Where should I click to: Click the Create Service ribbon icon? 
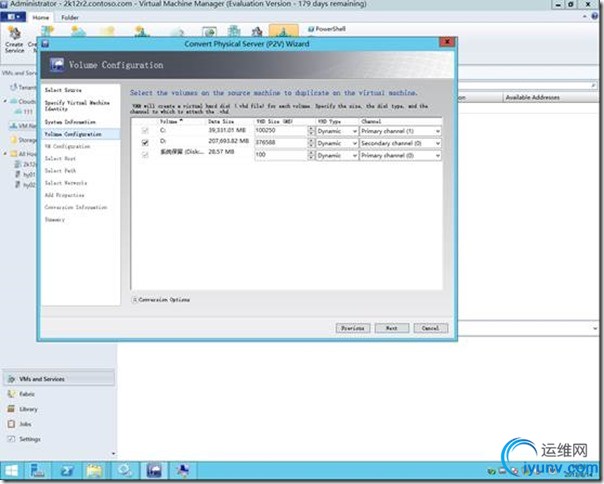tap(14, 39)
